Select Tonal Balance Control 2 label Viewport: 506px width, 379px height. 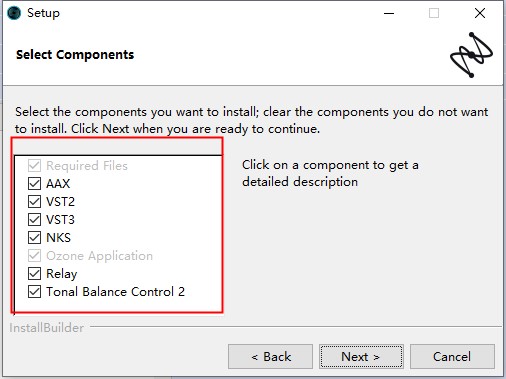(115, 292)
